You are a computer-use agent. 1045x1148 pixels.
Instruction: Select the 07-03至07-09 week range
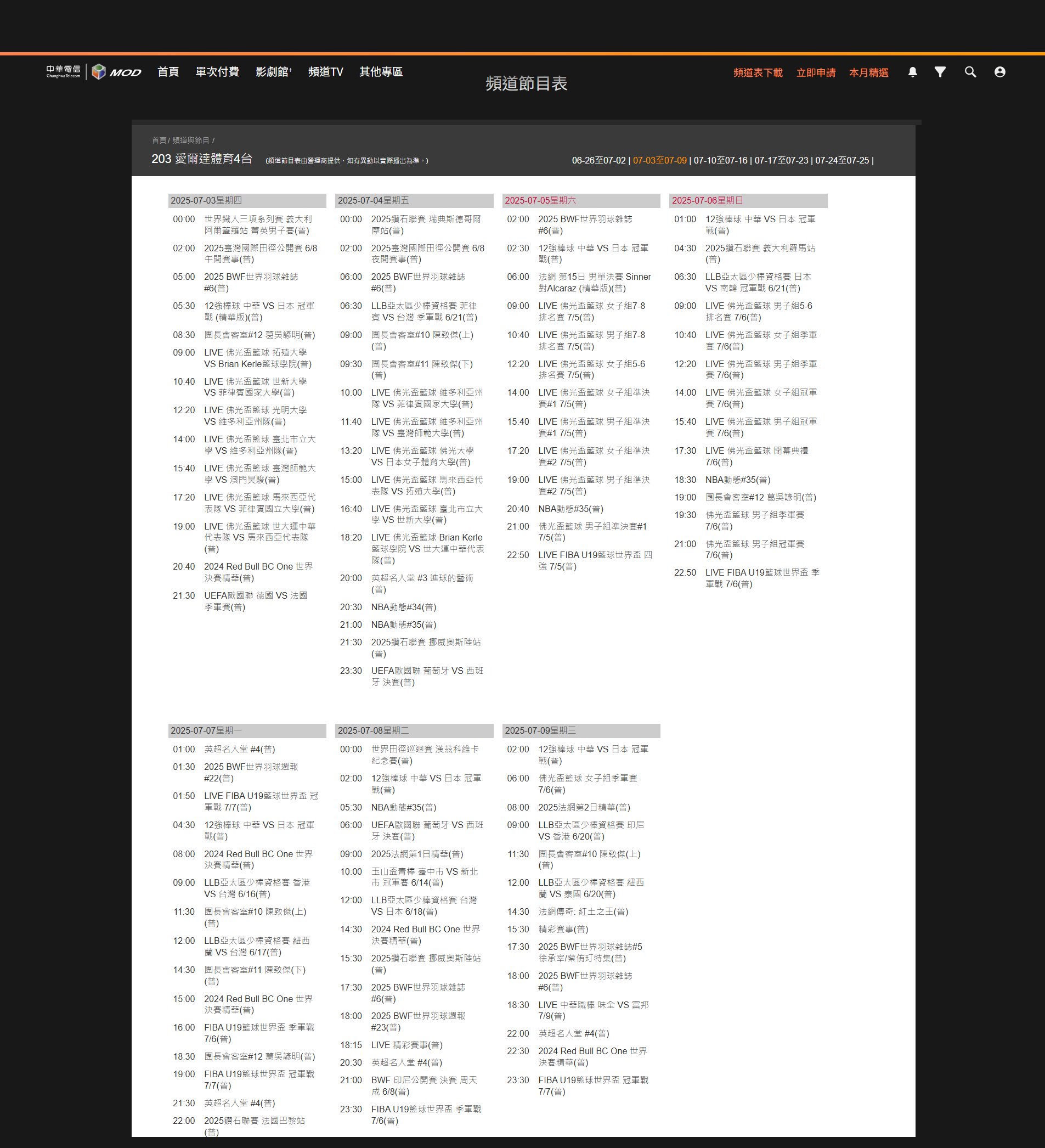pos(660,161)
